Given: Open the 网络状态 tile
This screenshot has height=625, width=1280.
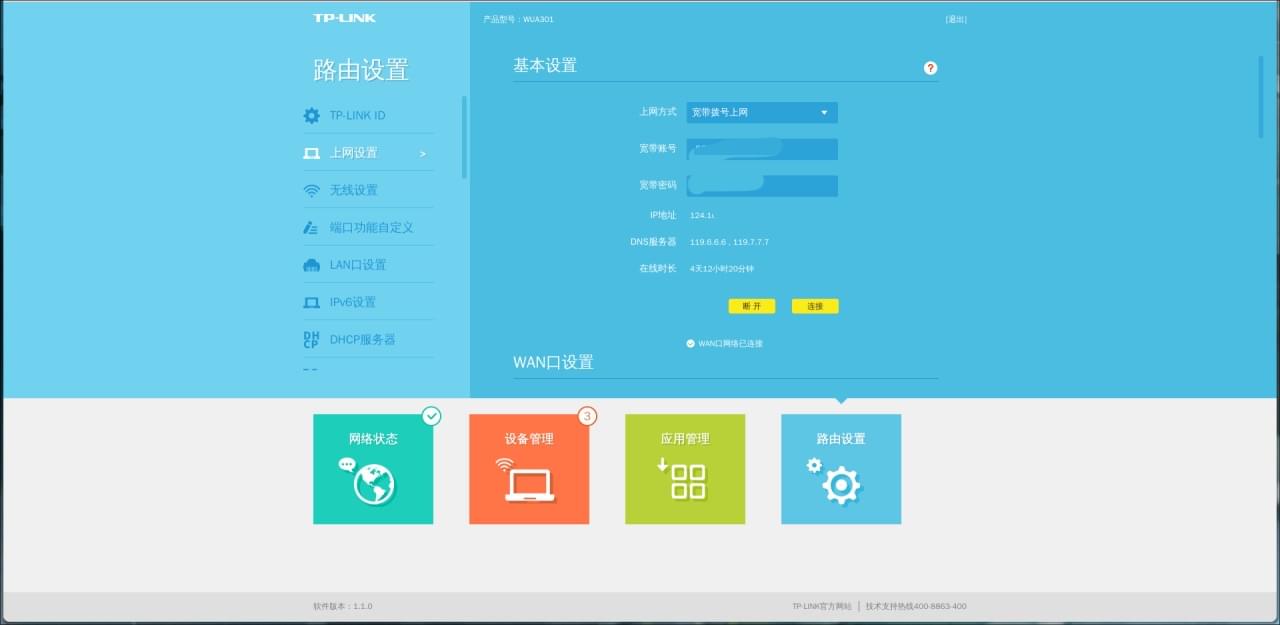Looking at the screenshot, I should (x=373, y=469).
